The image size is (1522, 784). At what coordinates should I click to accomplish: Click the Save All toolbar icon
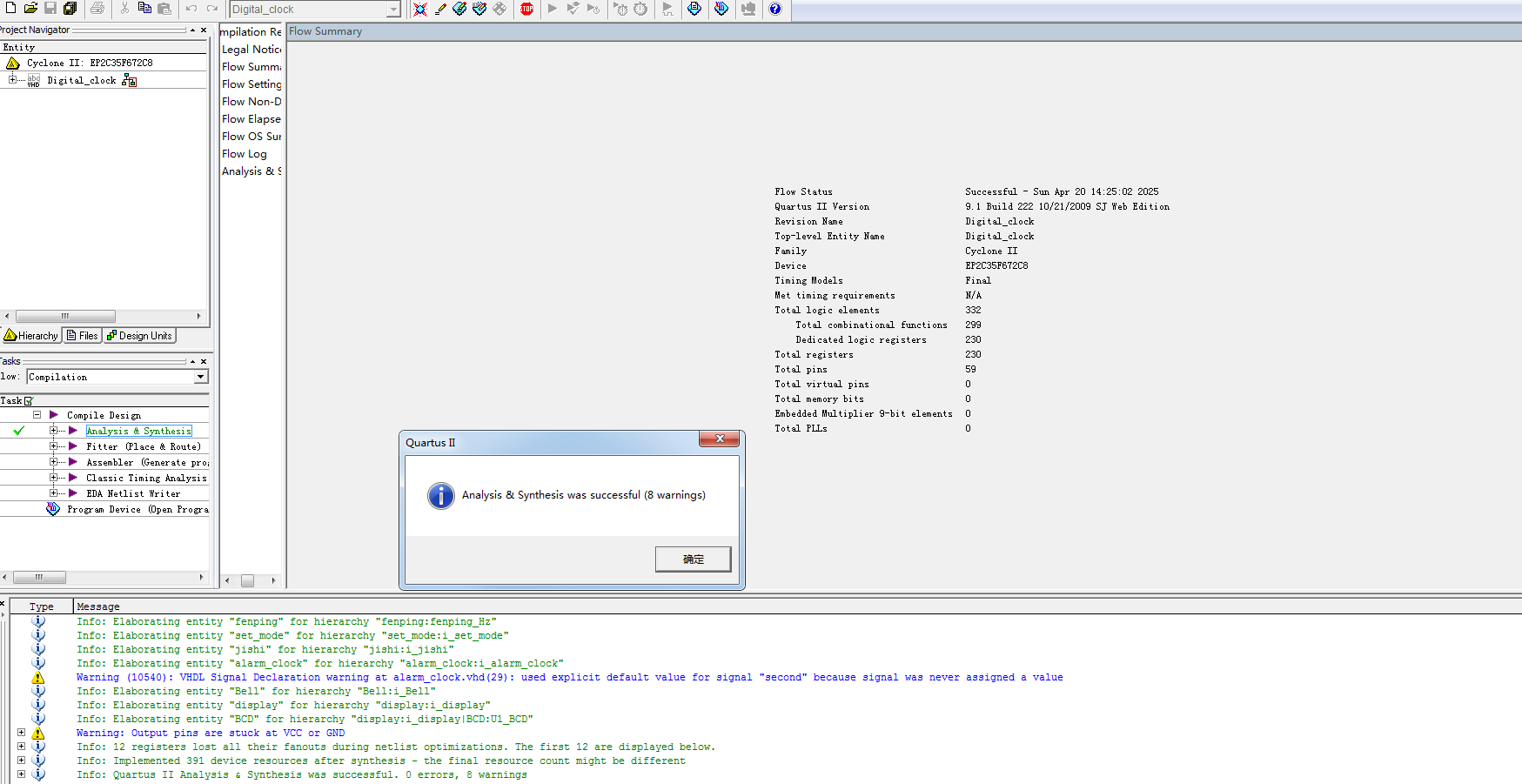click(x=70, y=9)
